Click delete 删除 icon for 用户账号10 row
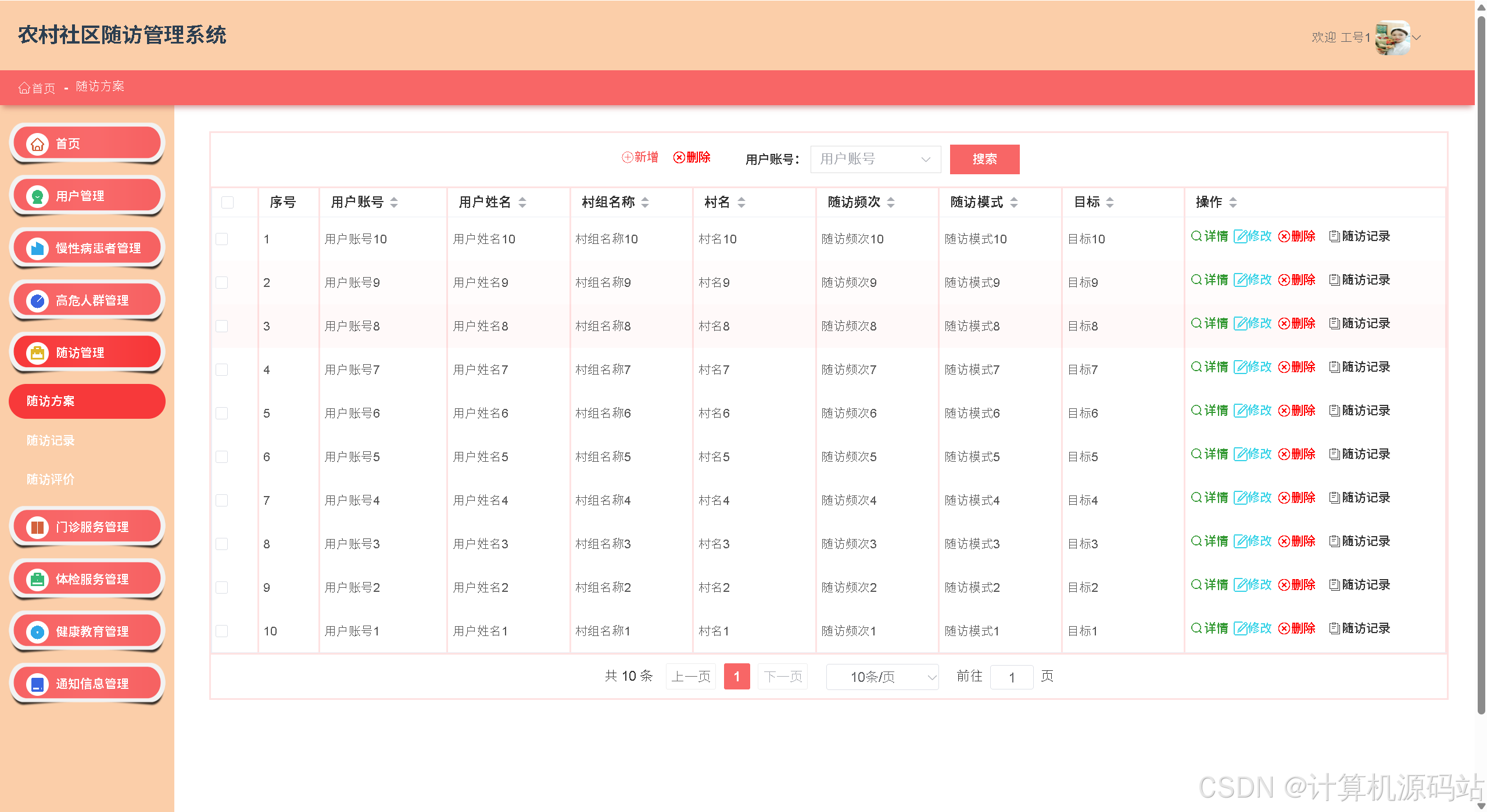The image size is (1487, 812). click(1284, 236)
